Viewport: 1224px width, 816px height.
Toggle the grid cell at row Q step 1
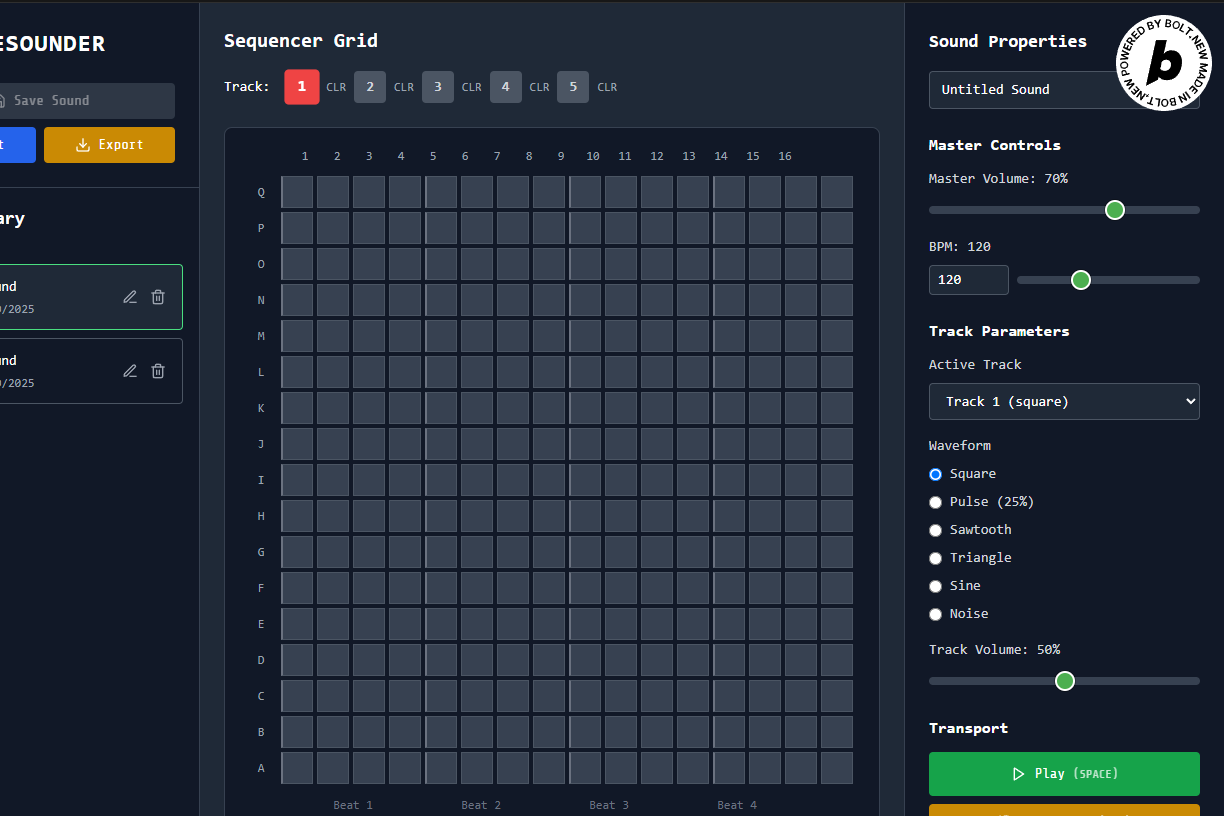(x=297, y=192)
